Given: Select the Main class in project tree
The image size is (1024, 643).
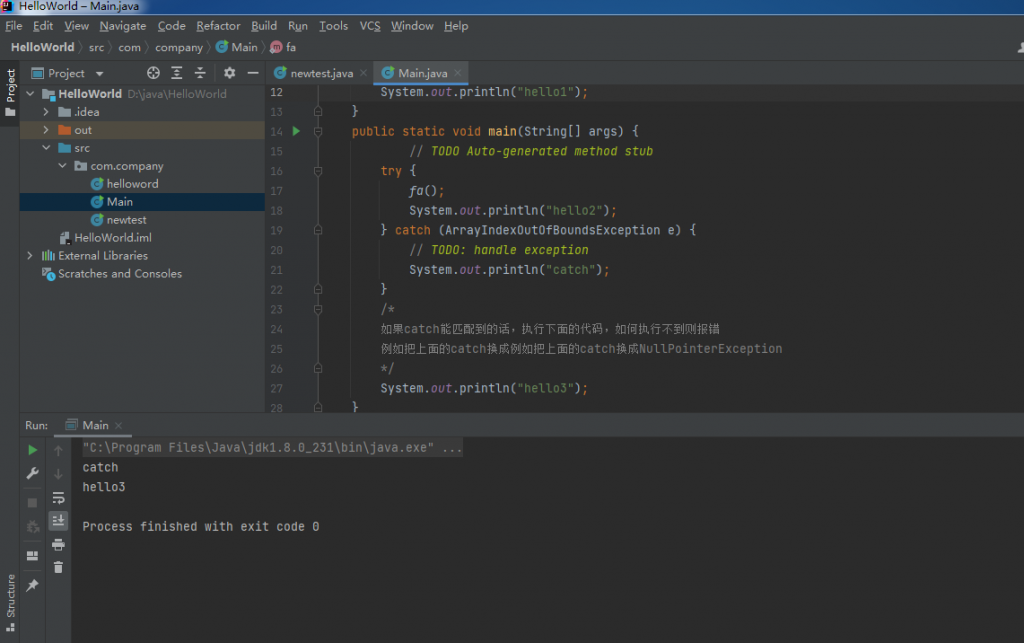Looking at the screenshot, I should click(x=120, y=202).
